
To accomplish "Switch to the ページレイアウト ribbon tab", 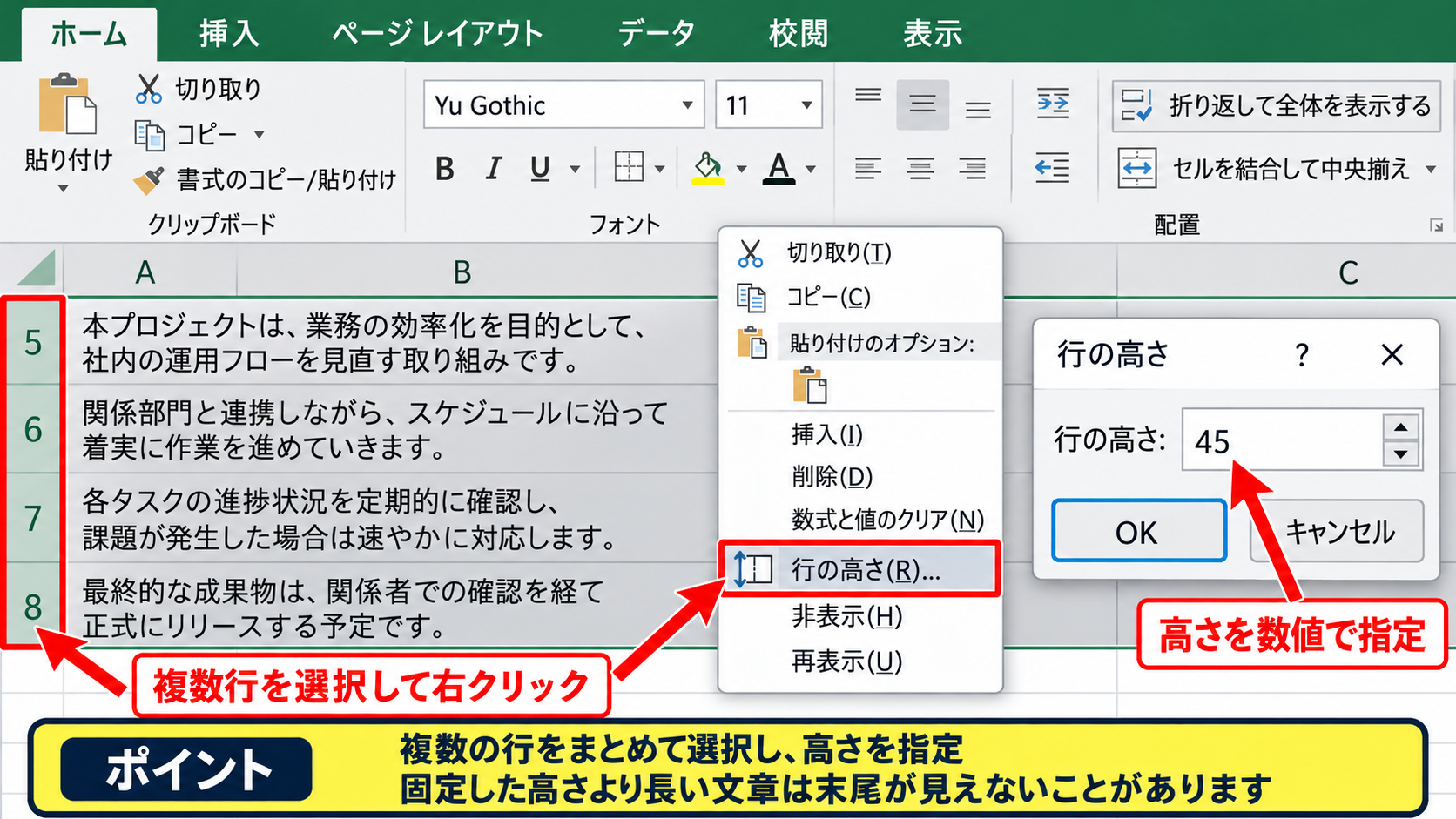I will (x=438, y=33).
